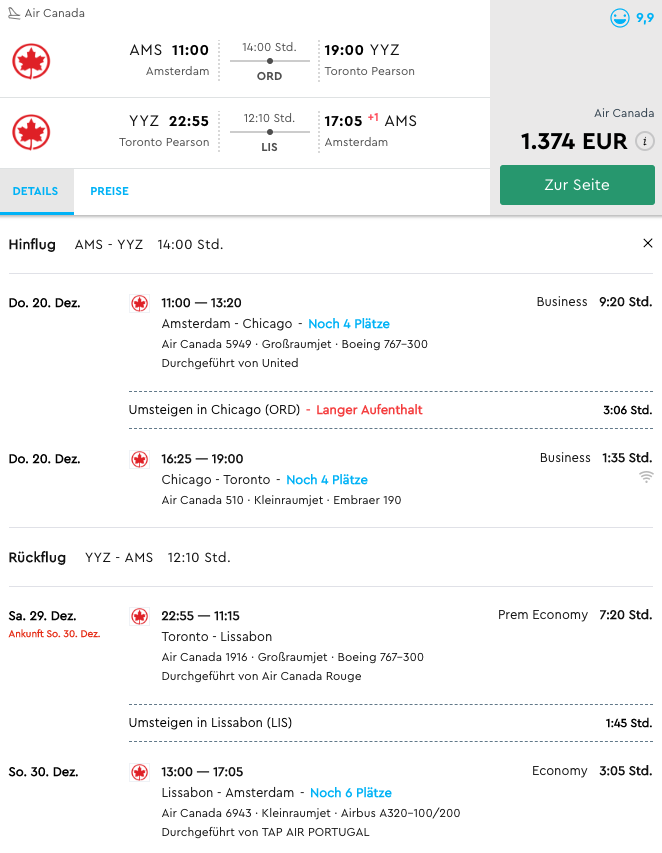Click the price info icon beside 1.374 EUR

click(x=645, y=141)
